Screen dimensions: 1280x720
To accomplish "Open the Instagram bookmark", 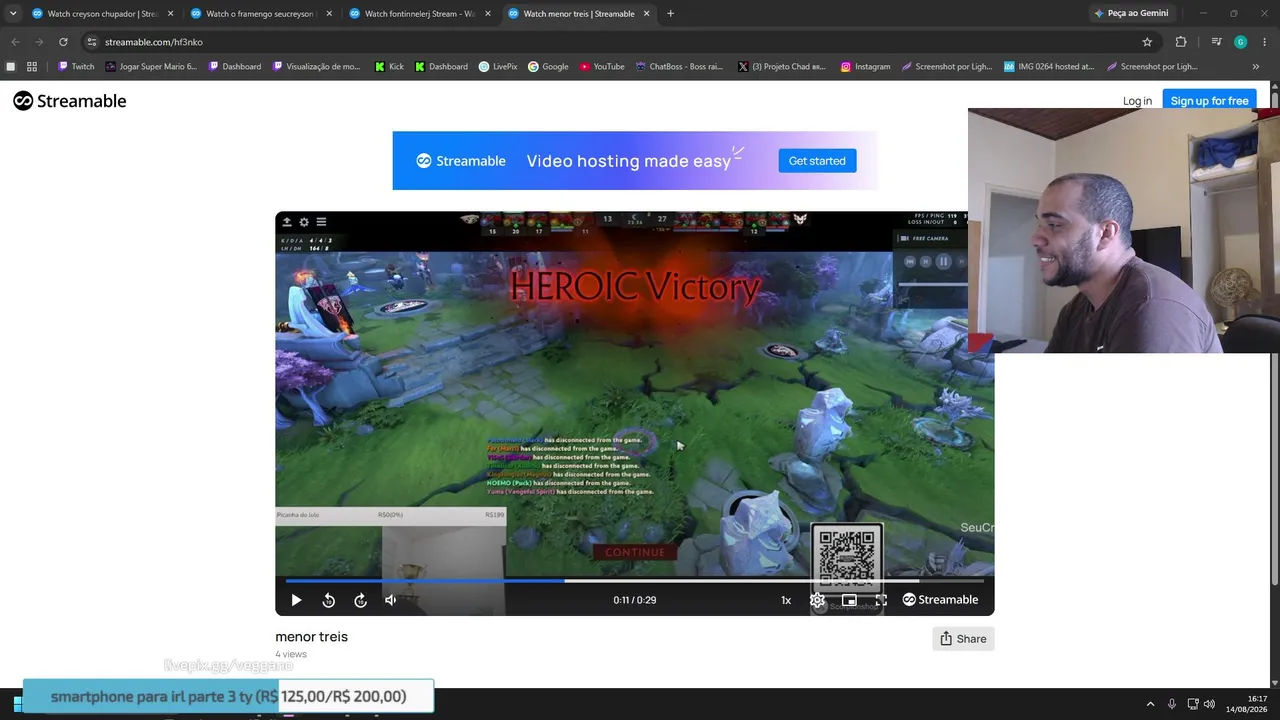I will (x=865, y=67).
